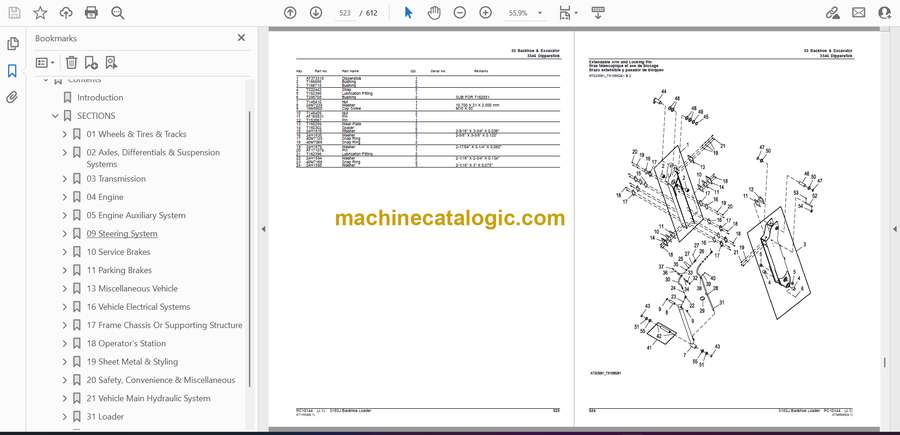The image size is (900, 435).
Task: Open the 13 Miscellaneous Vehicle bookmark
Action: click(x=132, y=289)
